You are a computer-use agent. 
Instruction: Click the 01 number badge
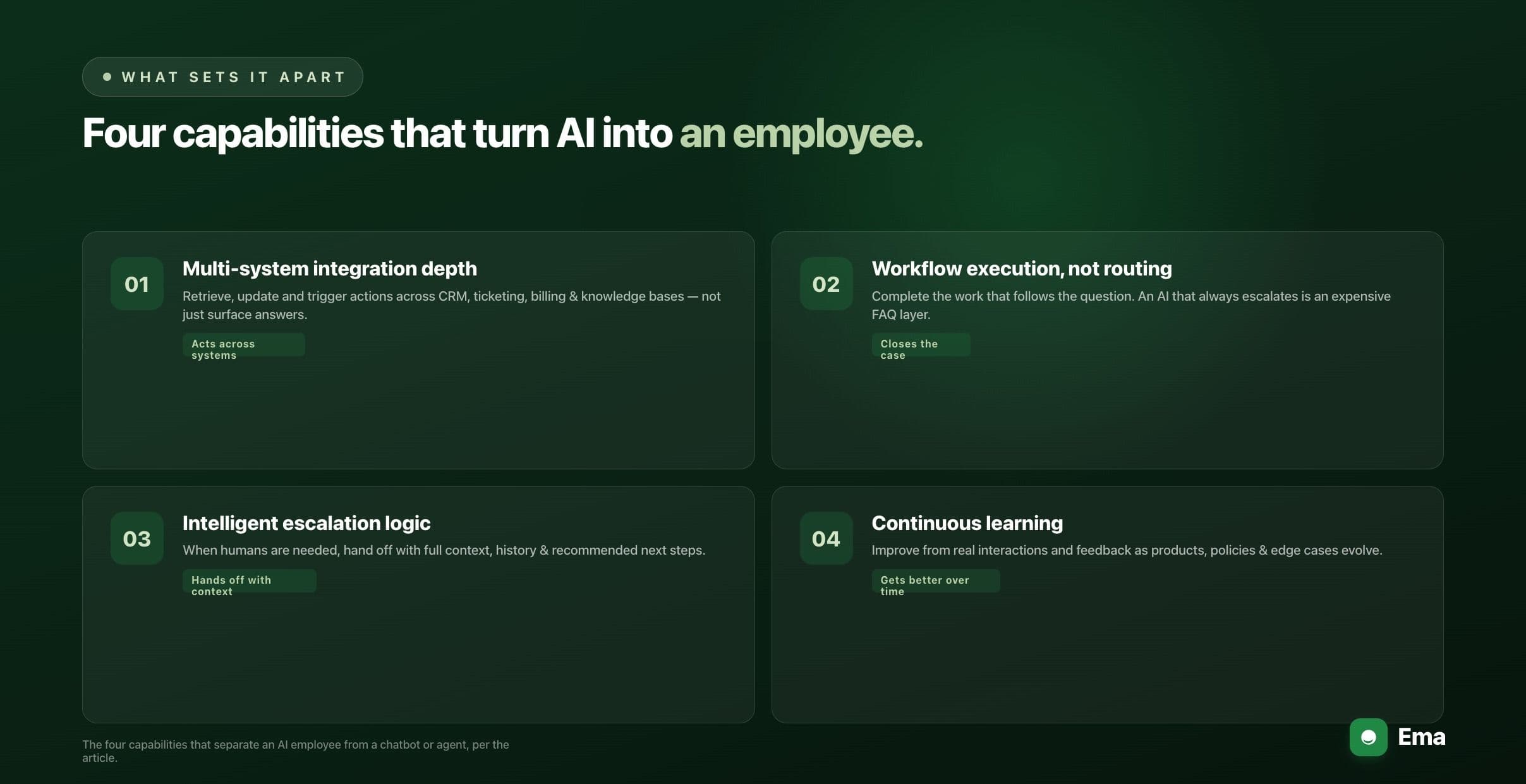[137, 284]
